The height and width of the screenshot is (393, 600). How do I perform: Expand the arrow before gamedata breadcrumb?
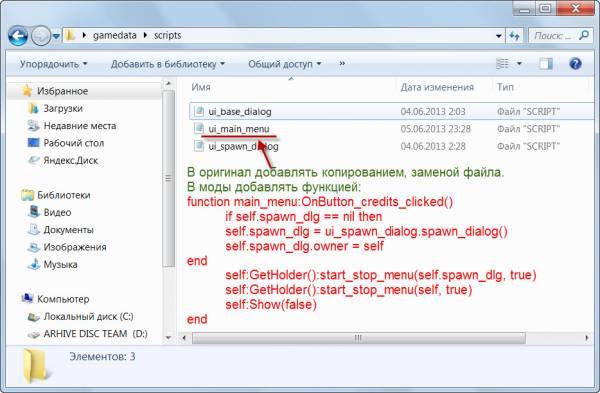coord(84,36)
